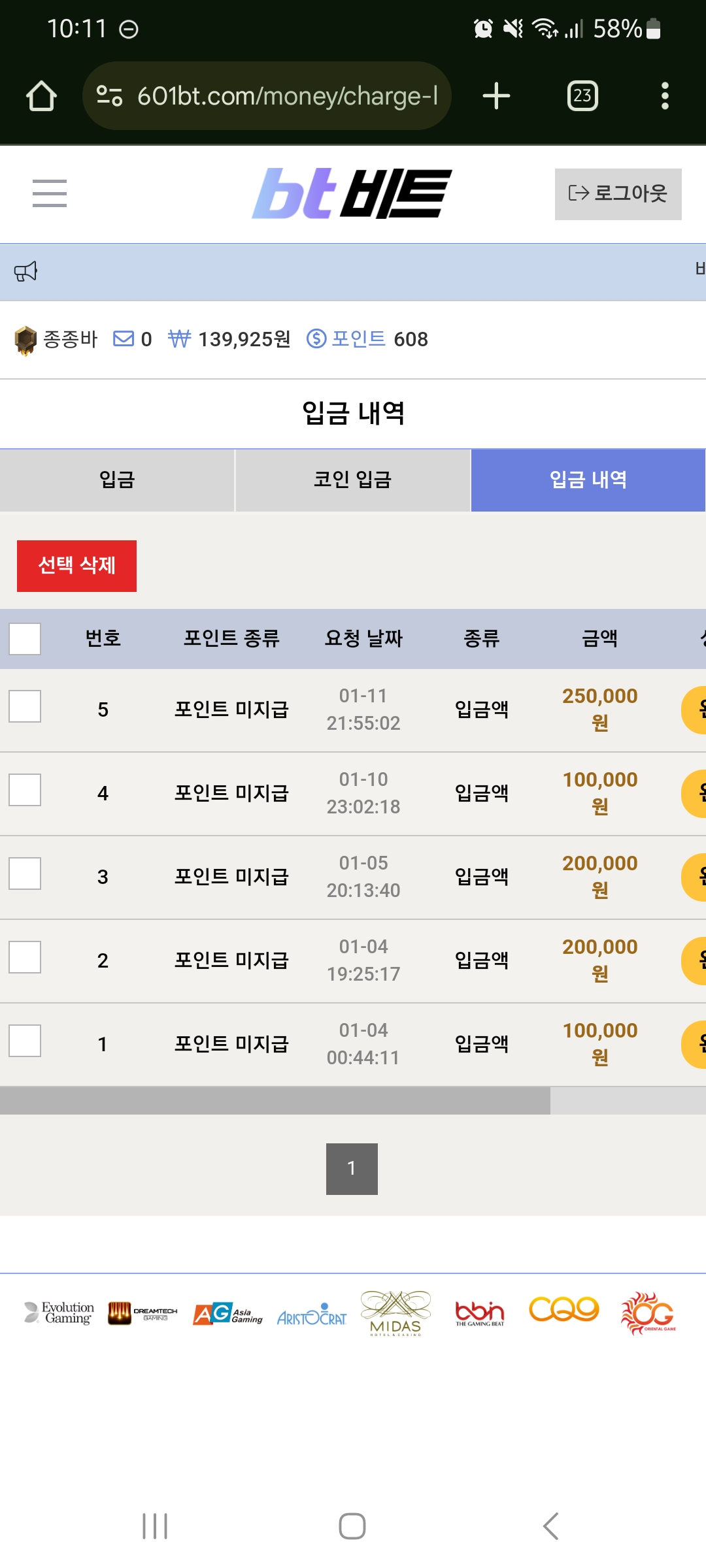Image resolution: width=706 pixels, height=1568 pixels.
Task: Click the bt 비트 site logo
Action: click(x=352, y=193)
